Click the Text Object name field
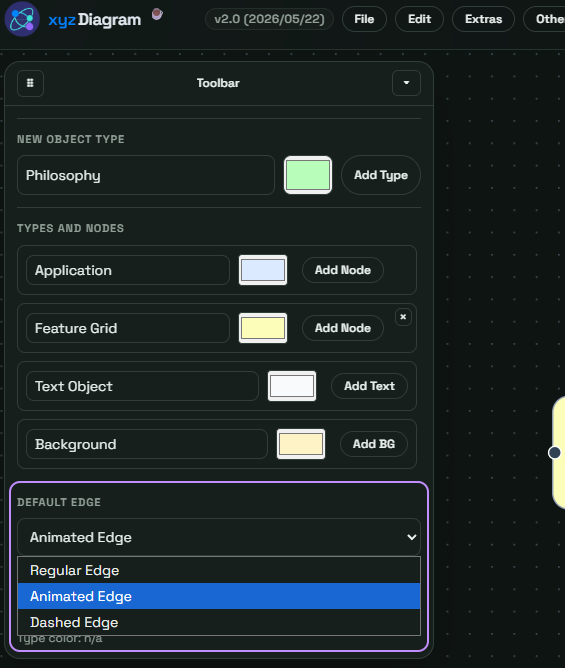 pyautogui.click(x=142, y=386)
